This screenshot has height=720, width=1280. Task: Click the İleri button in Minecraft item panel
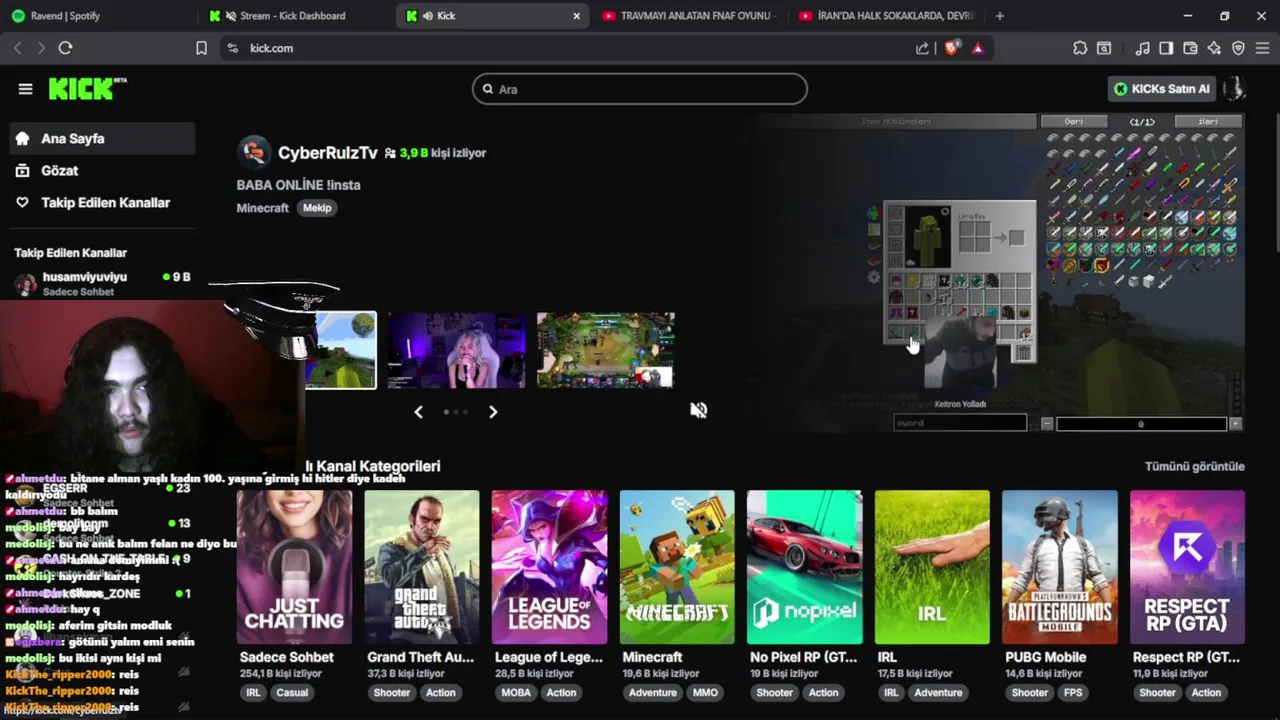tap(1208, 121)
